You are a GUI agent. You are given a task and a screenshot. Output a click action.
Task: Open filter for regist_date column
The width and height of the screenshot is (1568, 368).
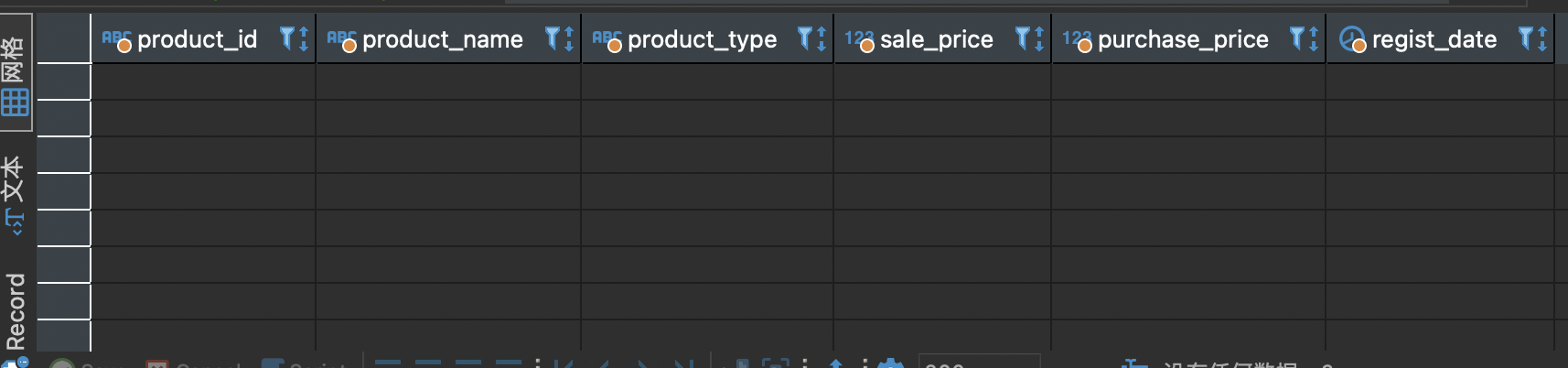click(x=1526, y=38)
